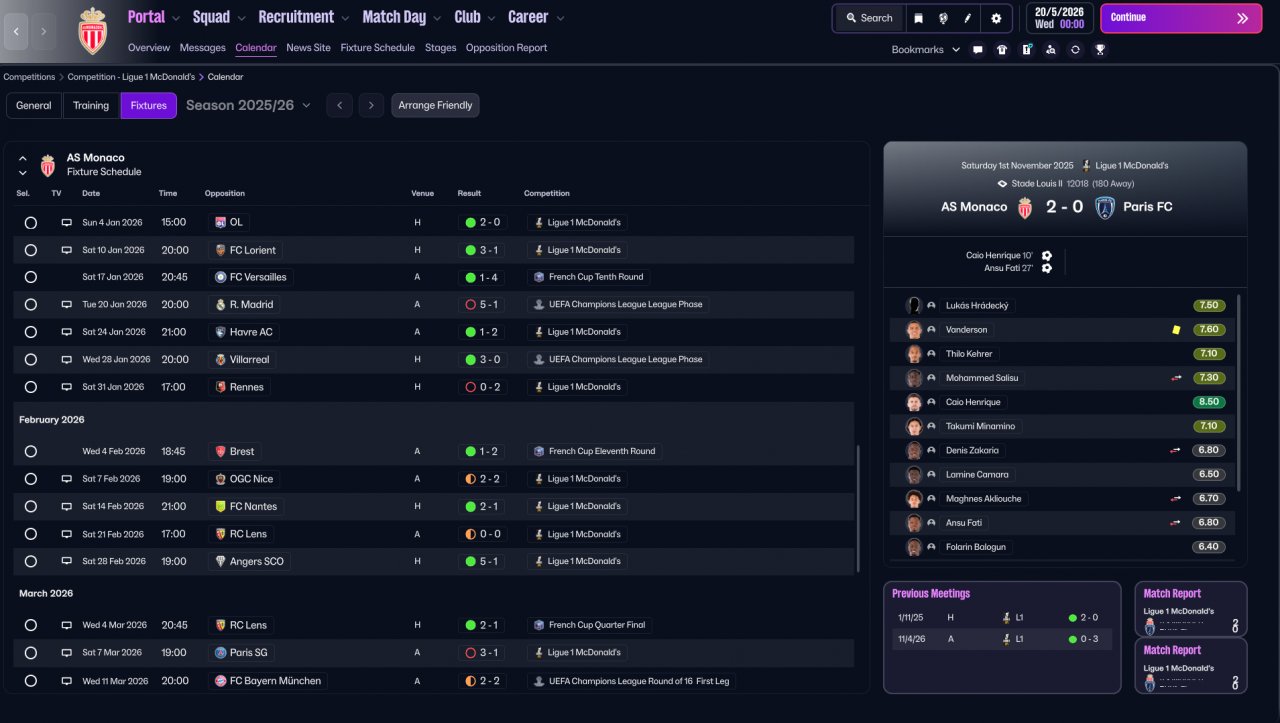Click the pencil icon in the top toolbar
This screenshot has width=1280, height=723.
tap(968, 18)
